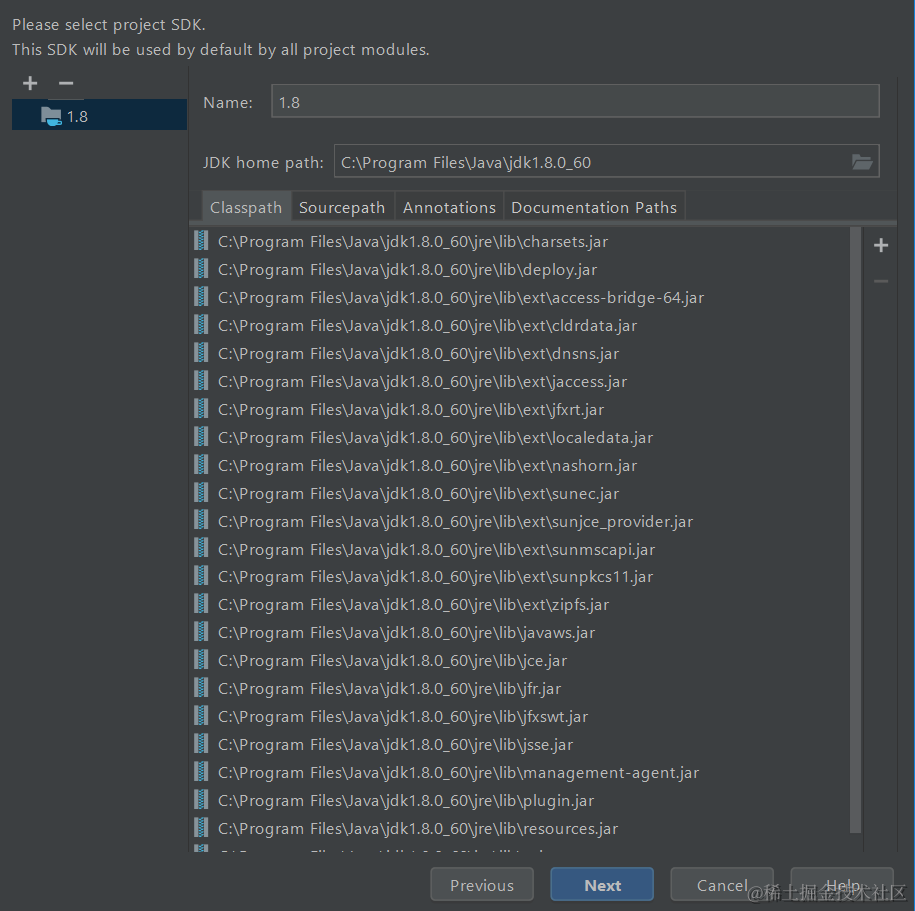
Task: Select the 1.8 SDK entry in the list
Action: click(x=99, y=116)
